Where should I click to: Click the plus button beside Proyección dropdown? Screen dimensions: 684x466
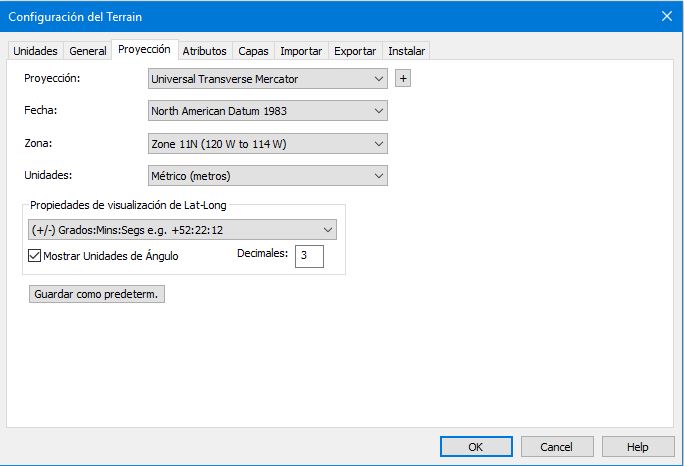(x=402, y=79)
